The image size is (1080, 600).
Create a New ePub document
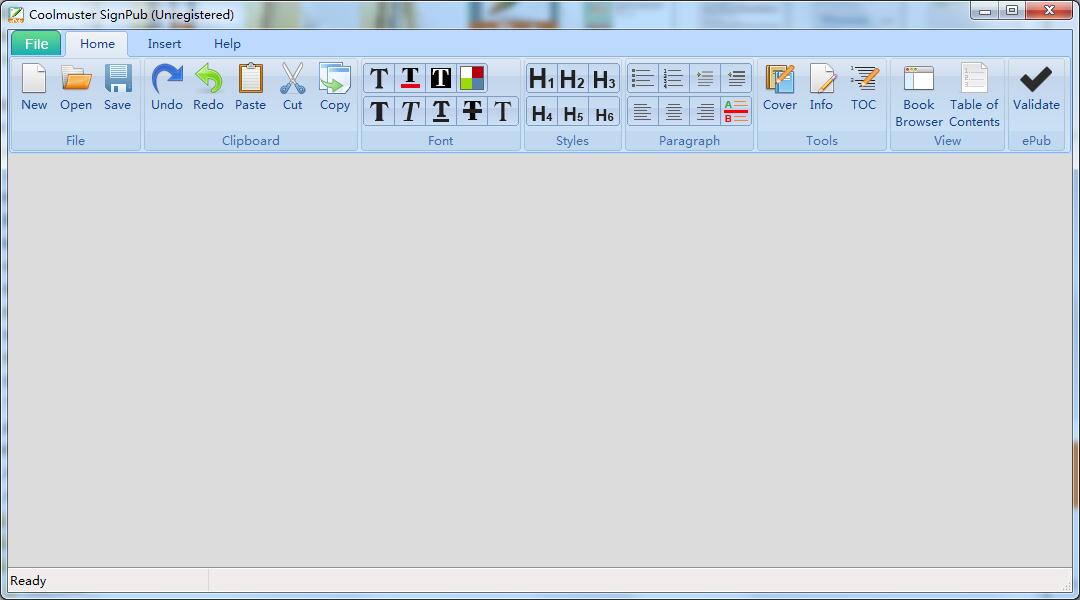click(x=34, y=87)
